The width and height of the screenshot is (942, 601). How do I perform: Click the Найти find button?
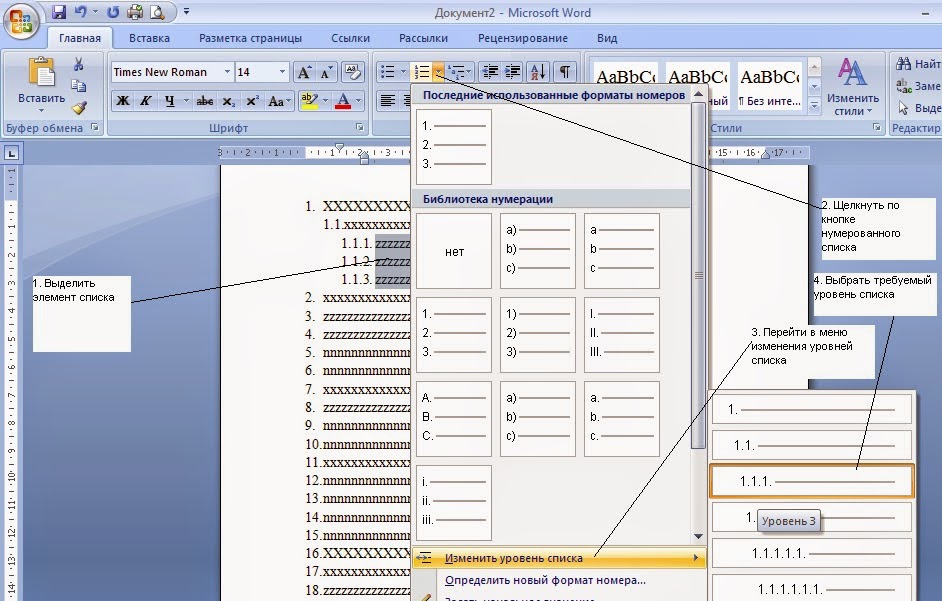click(x=917, y=64)
